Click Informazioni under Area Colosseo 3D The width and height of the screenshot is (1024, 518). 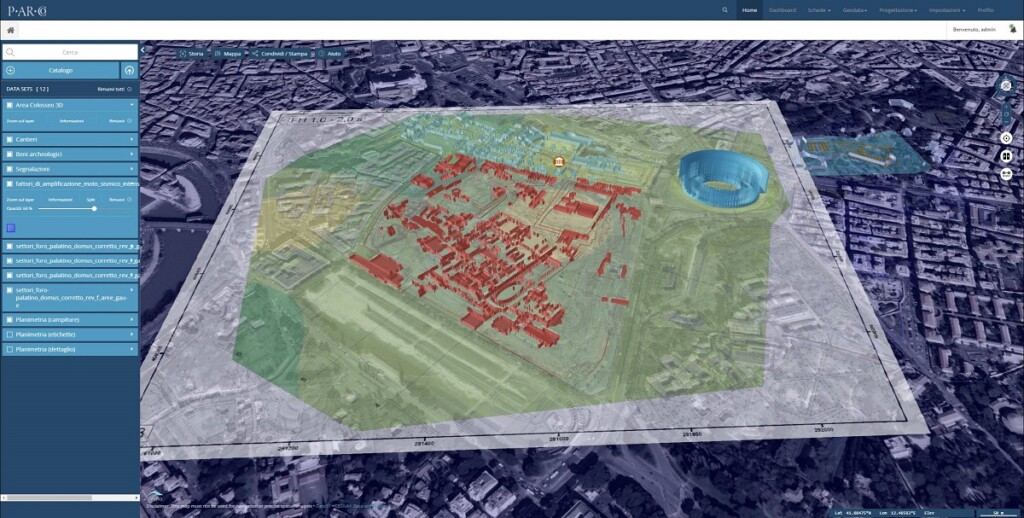pos(72,121)
